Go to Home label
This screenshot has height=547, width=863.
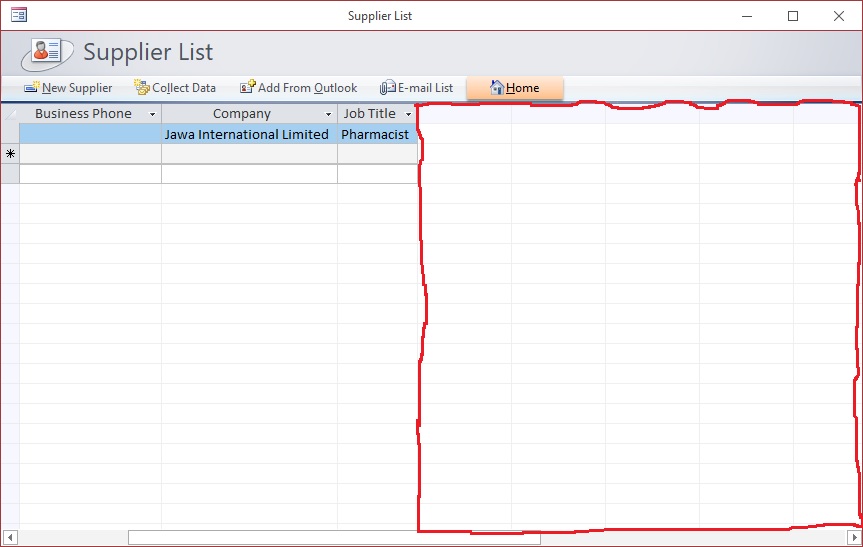point(522,88)
